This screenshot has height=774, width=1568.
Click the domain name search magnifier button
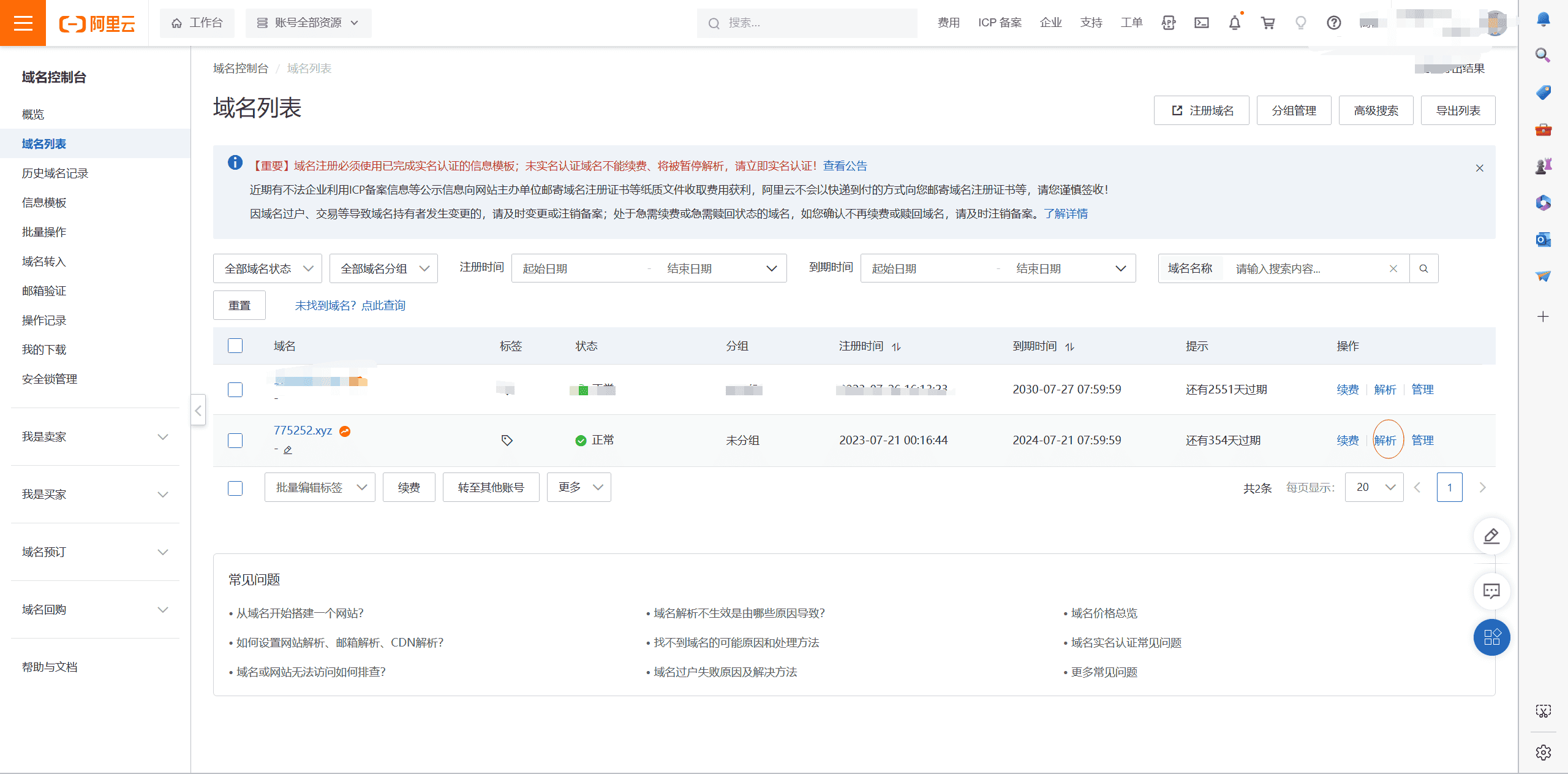coord(1424,268)
